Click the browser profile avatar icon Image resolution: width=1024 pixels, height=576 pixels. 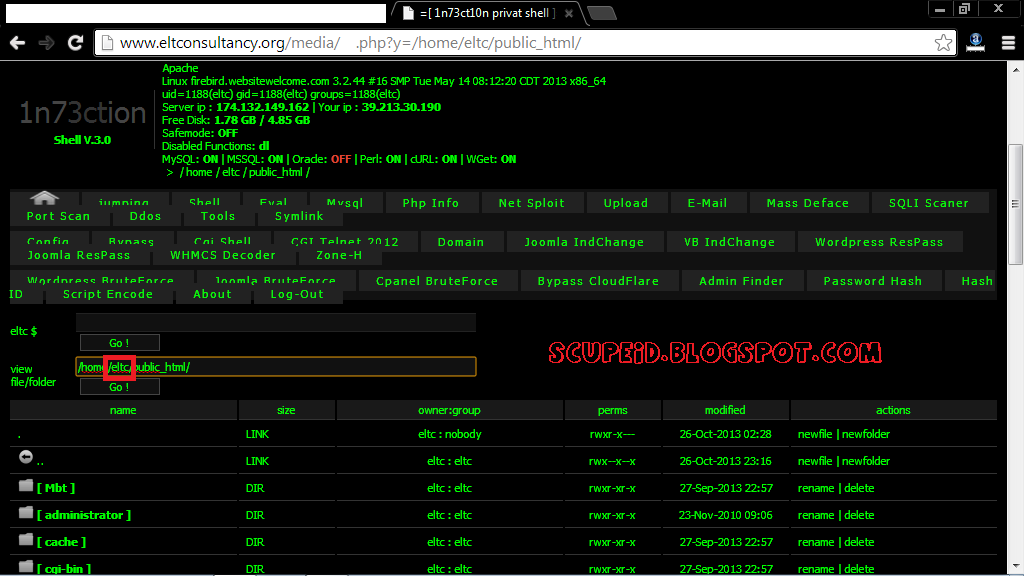[x=975, y=43]
